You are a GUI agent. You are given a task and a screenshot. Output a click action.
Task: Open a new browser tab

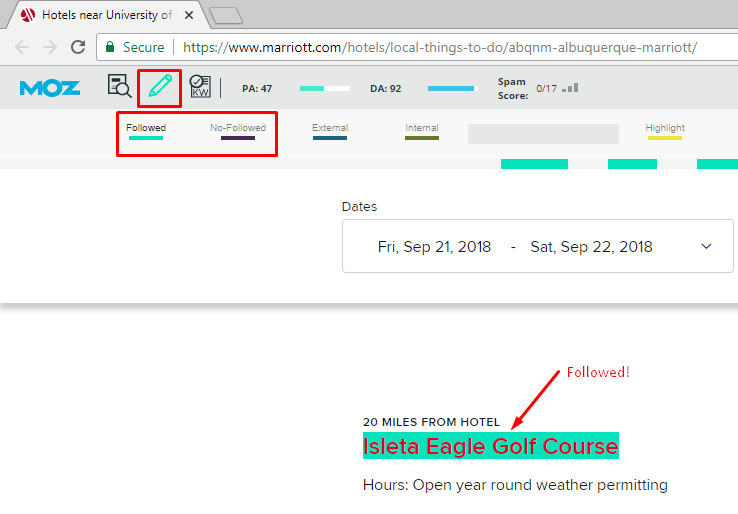(x=226, y=16)
